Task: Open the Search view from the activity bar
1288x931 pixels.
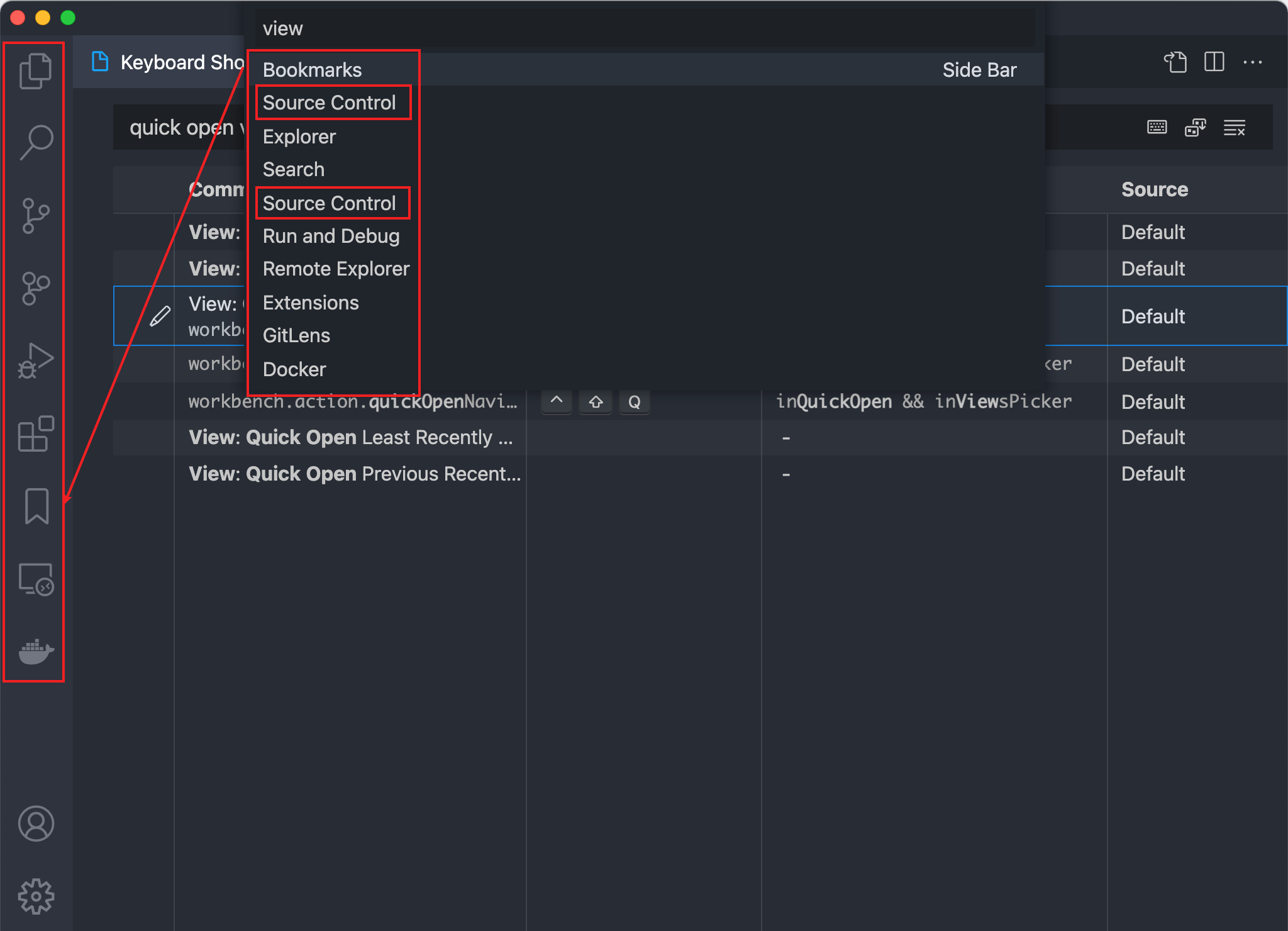Action: pos(36,140)
